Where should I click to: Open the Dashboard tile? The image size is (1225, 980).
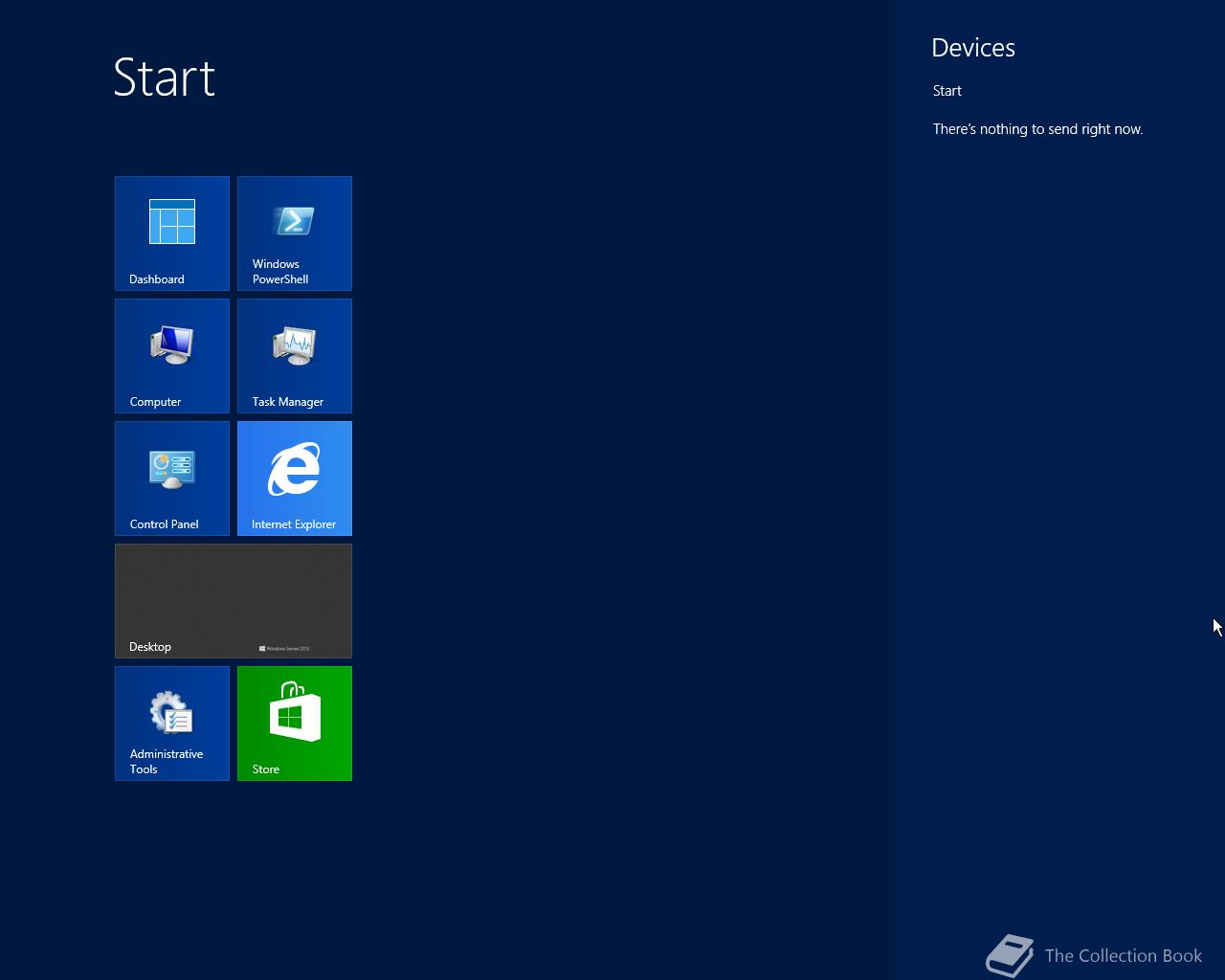pos(172,234)
